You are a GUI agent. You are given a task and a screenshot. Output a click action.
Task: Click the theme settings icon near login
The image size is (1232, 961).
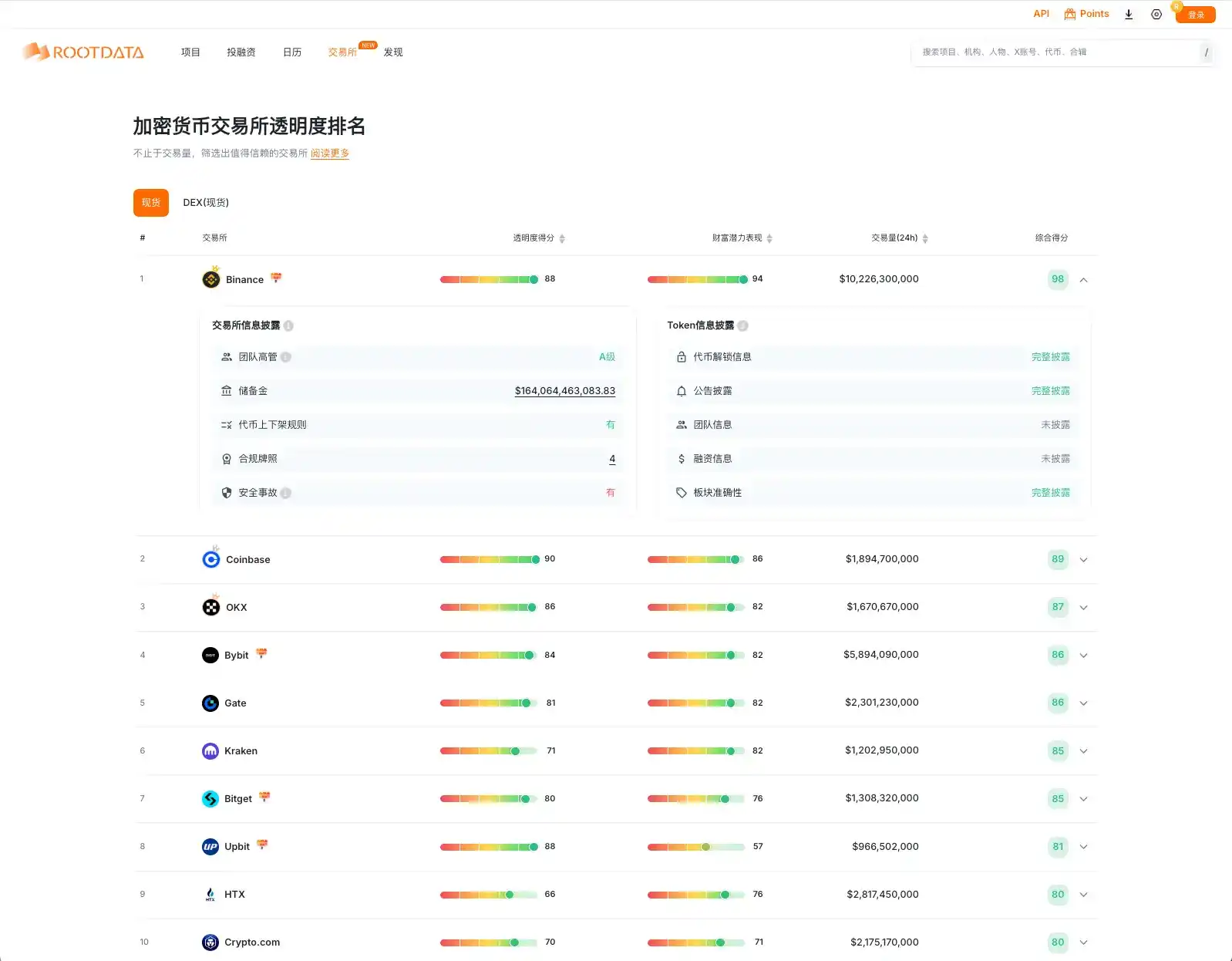(1156, 15)
